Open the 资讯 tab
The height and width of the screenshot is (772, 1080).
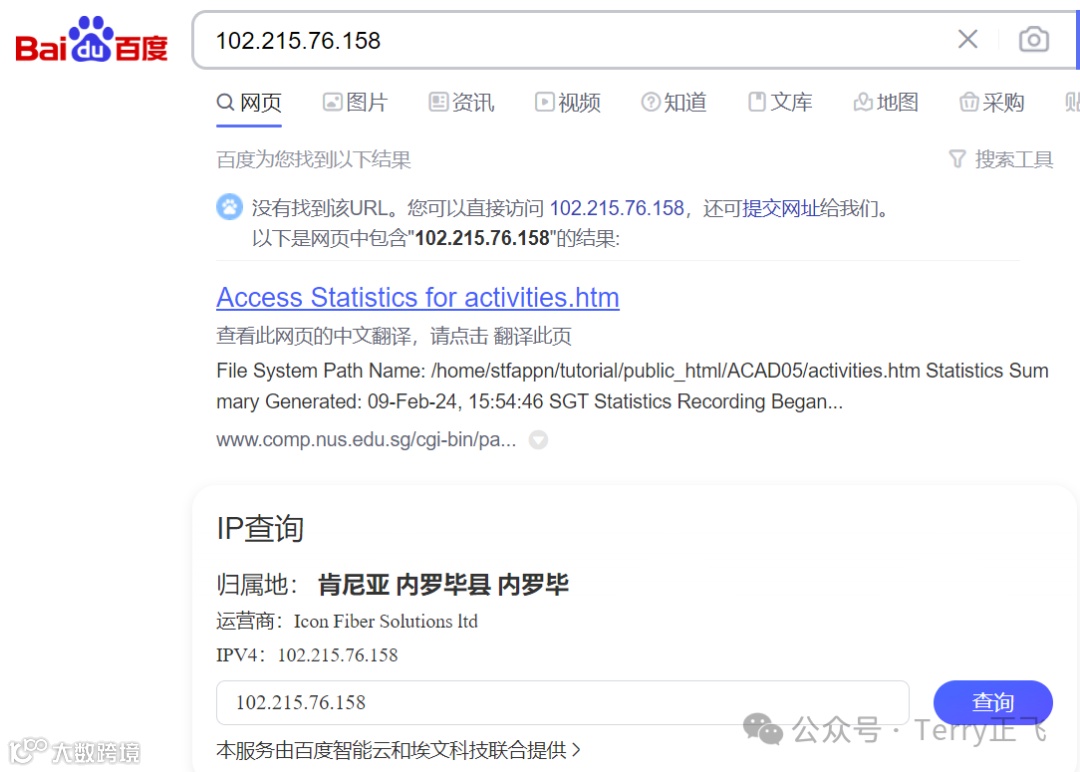point(461,103)
